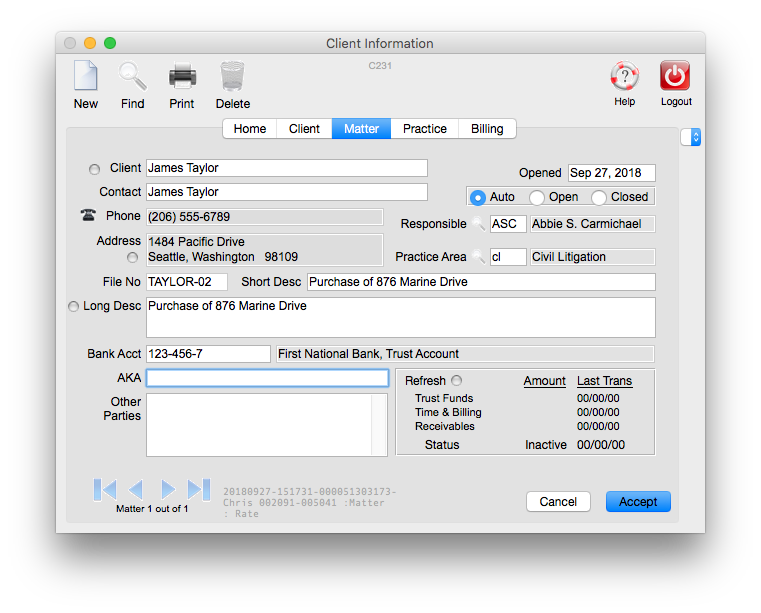Go to the last matter record arrow
Viewport: 761px width, 613px height.
pos(199,489)
